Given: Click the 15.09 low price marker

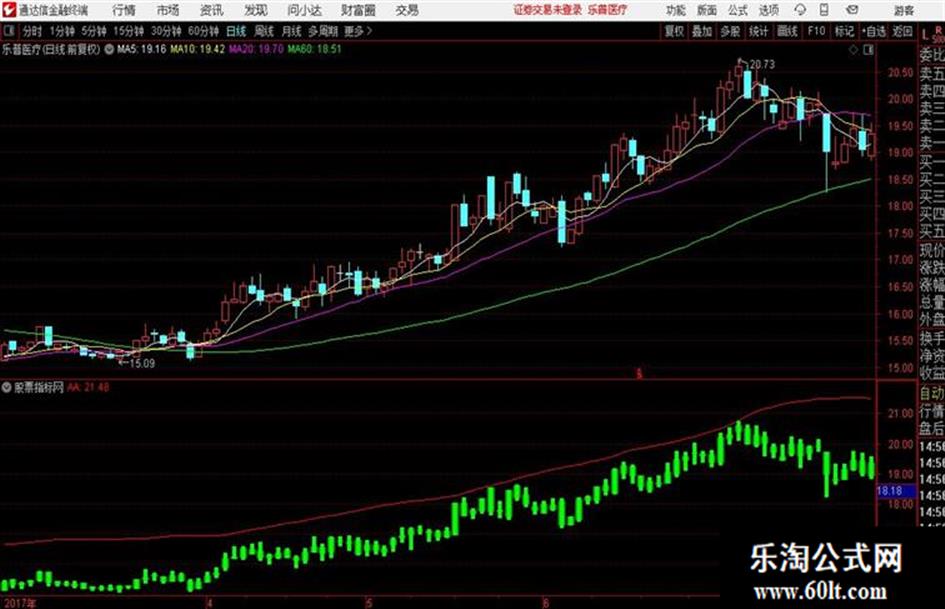Looking at the screenshot, I should click(x=142, y=363).
